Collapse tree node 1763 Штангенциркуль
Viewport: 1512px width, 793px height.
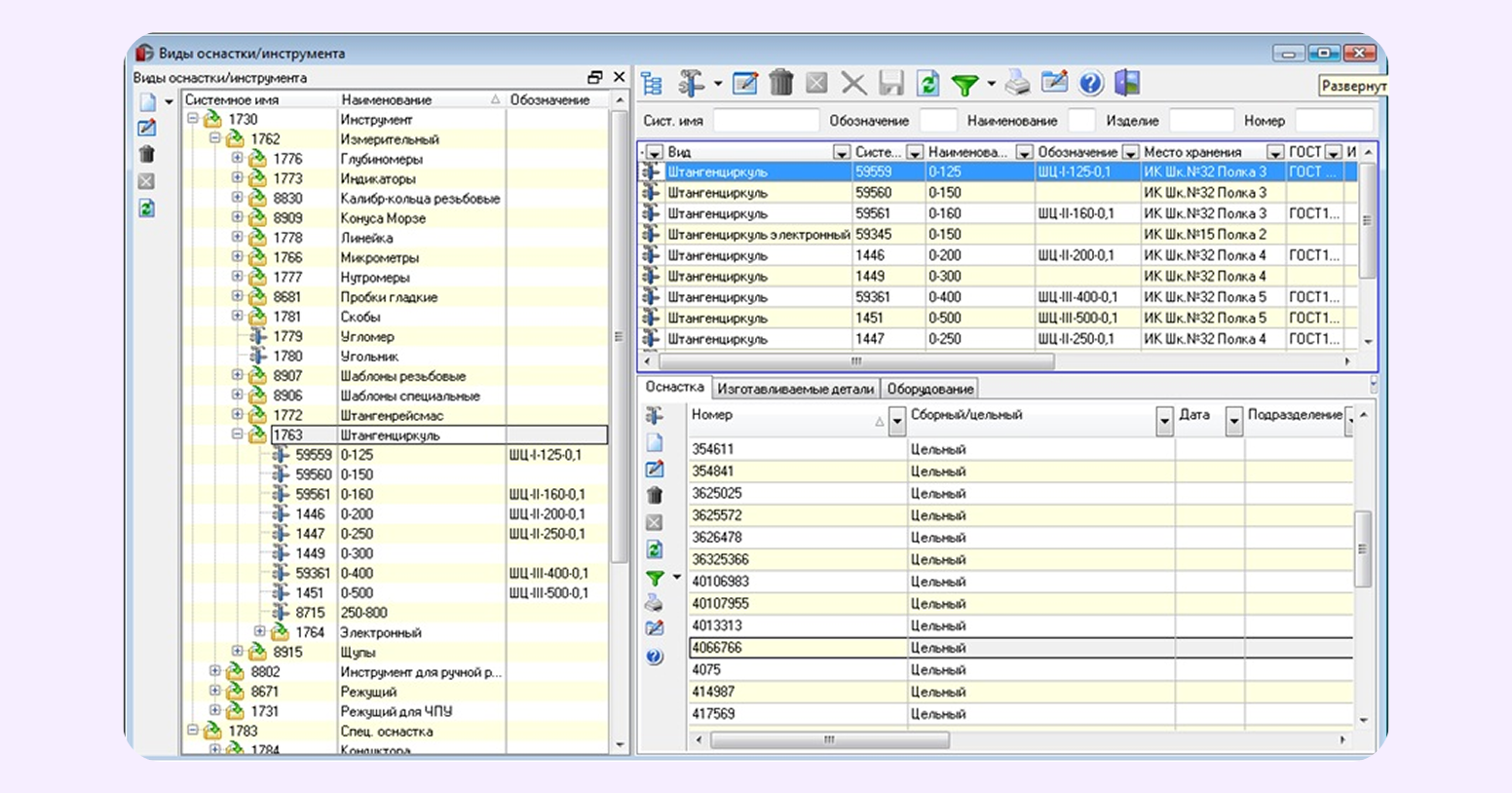point(238,434)
